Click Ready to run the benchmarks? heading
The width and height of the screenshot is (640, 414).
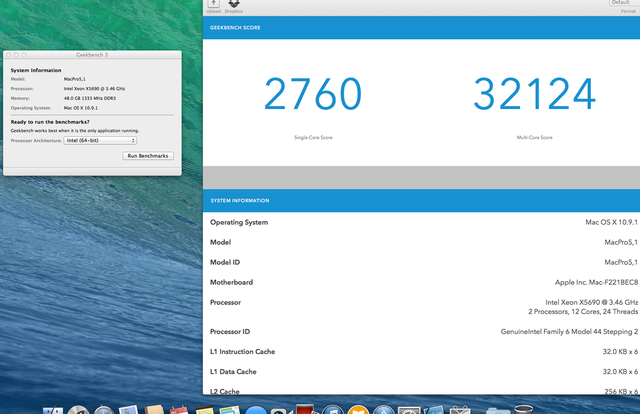click(50, 122)
